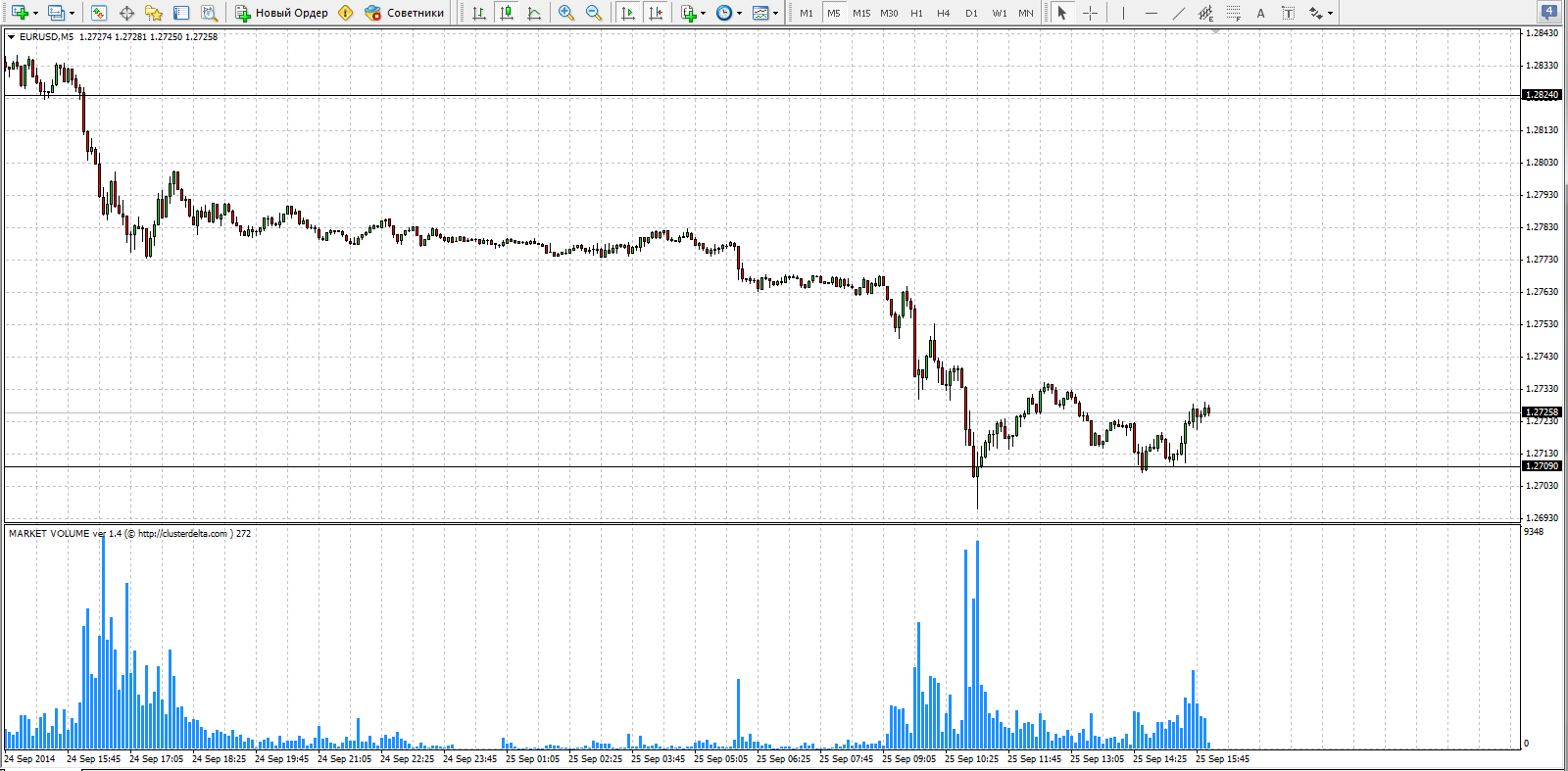1568x771 pixels.
Task: Click the 24 Sep 15:45 time label
Action: click(94, 759)
